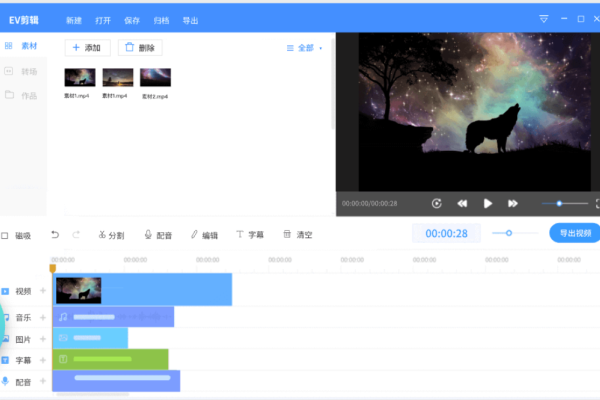Select the blue video clip on timeline

(x=142, y=290)
